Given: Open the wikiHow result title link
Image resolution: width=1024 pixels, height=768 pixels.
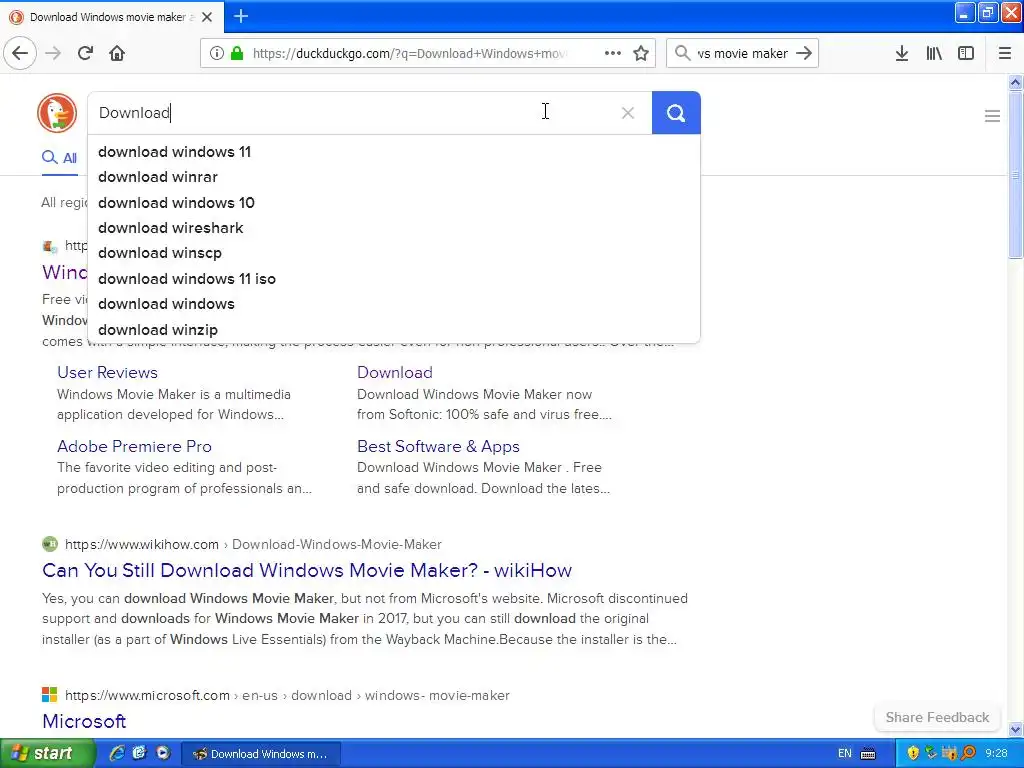Looking at the screenshot, I should tap(307, 570).
